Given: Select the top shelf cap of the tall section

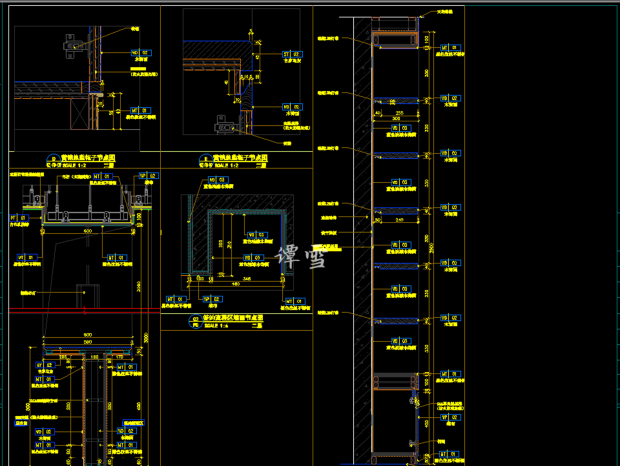Looking at the screenshot, I should tap(394, 39).
